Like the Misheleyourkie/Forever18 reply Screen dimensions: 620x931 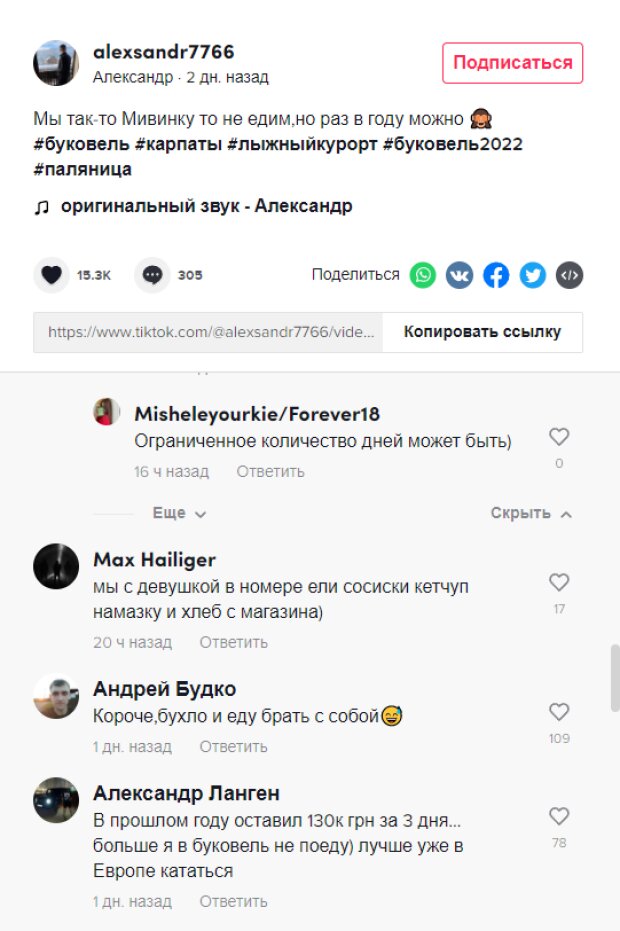click(x=559, y=437)
